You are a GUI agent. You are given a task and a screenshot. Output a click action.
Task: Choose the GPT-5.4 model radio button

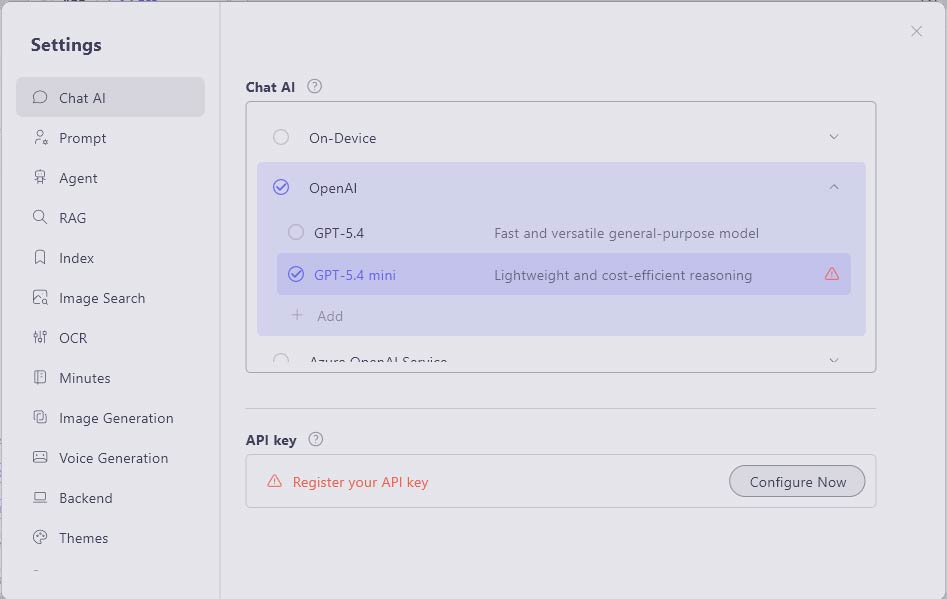pyautogui.click(x=296, y=232)
